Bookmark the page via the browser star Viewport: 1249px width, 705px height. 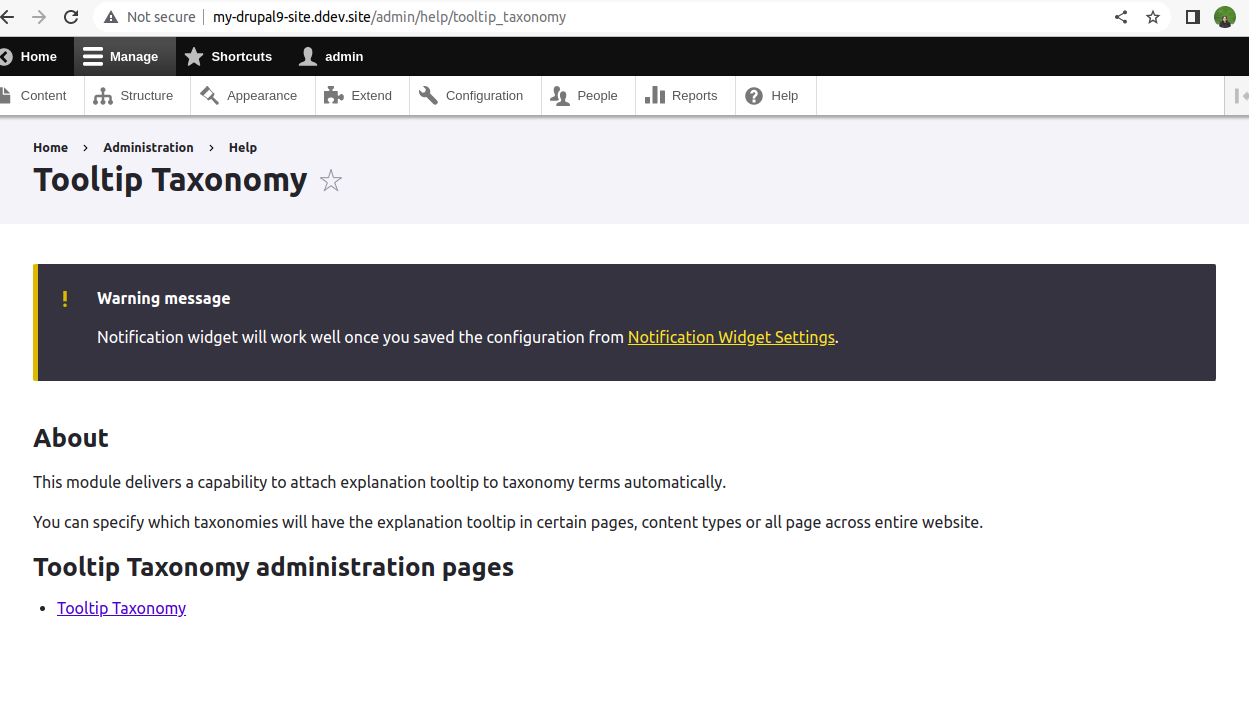coord(1153,16)
